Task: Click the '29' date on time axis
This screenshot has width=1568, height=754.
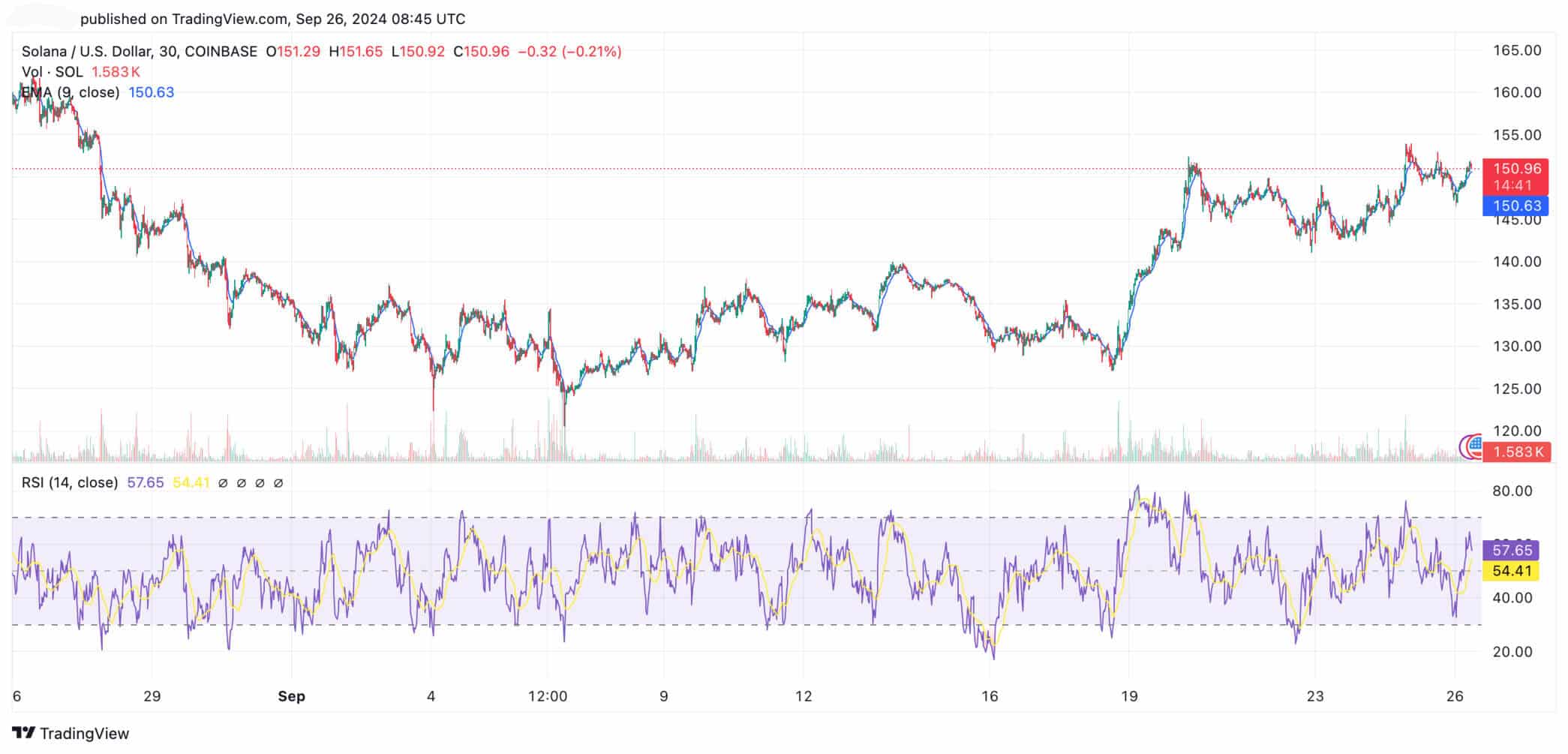Action: 152,696
